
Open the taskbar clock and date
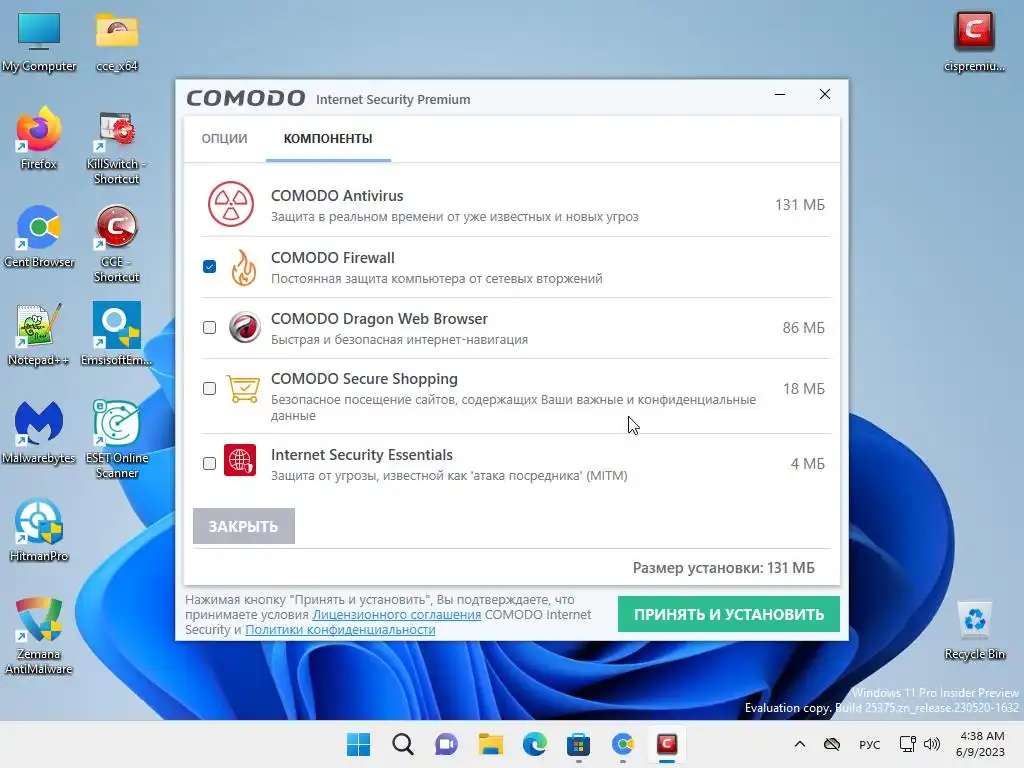(x=980, y=744)
